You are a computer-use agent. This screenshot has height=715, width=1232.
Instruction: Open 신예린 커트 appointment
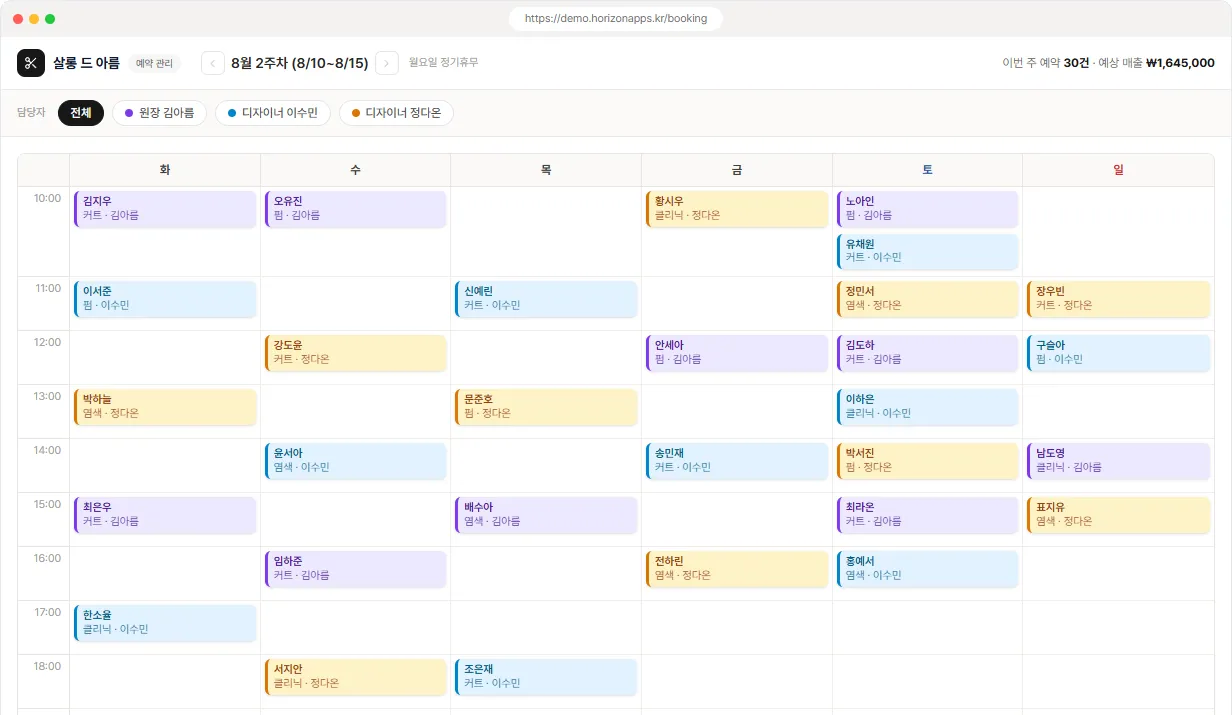click(546, 299)
